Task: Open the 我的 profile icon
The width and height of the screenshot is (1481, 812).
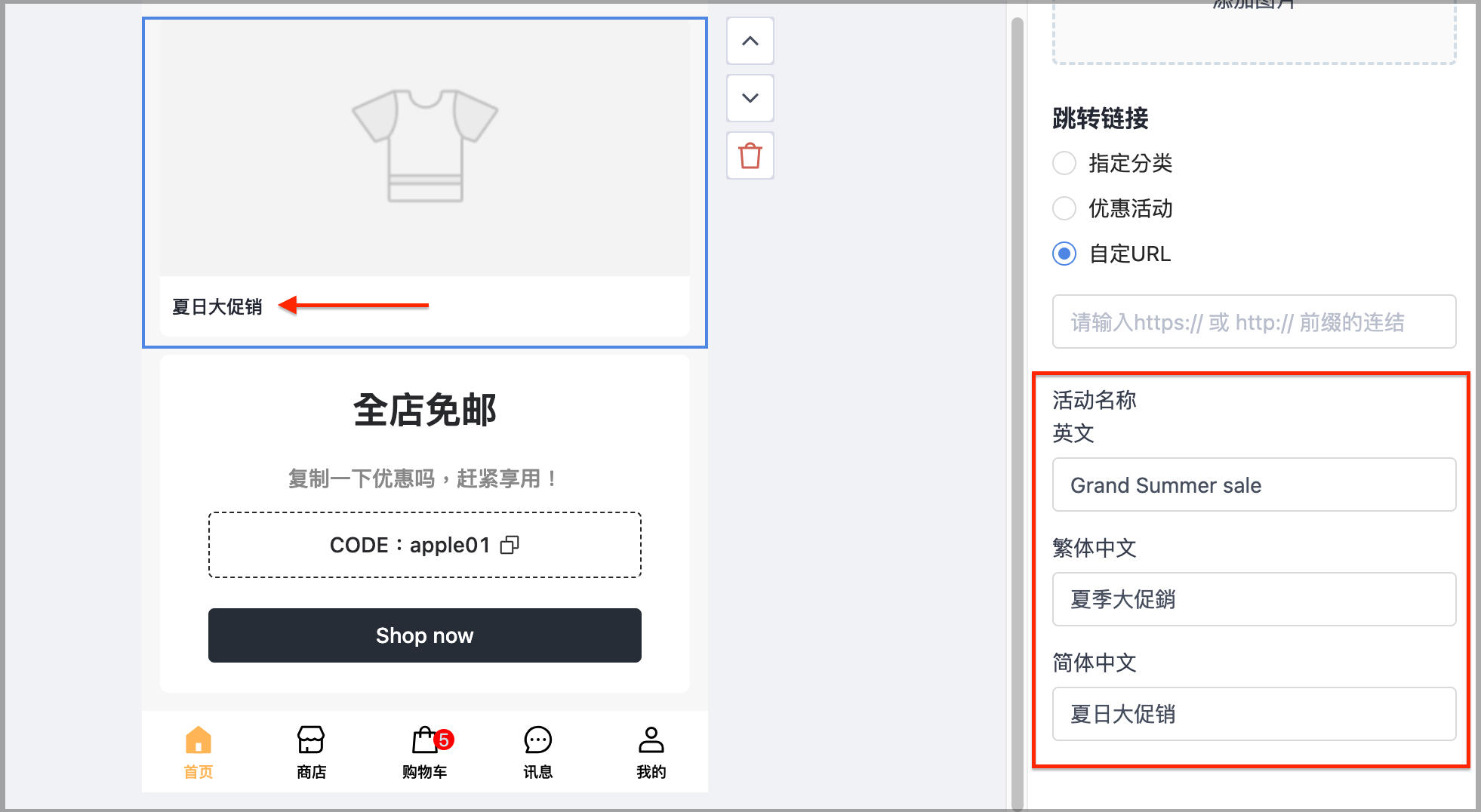Action: pyautogui.click(x=651, y=740)
